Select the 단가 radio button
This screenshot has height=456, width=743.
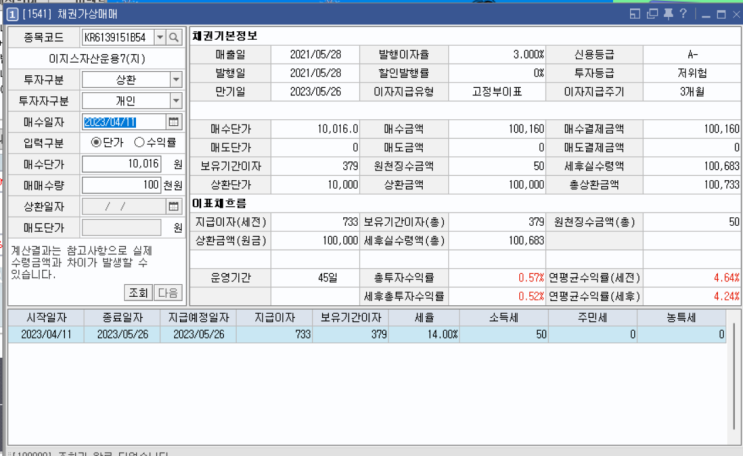point(96,142)
